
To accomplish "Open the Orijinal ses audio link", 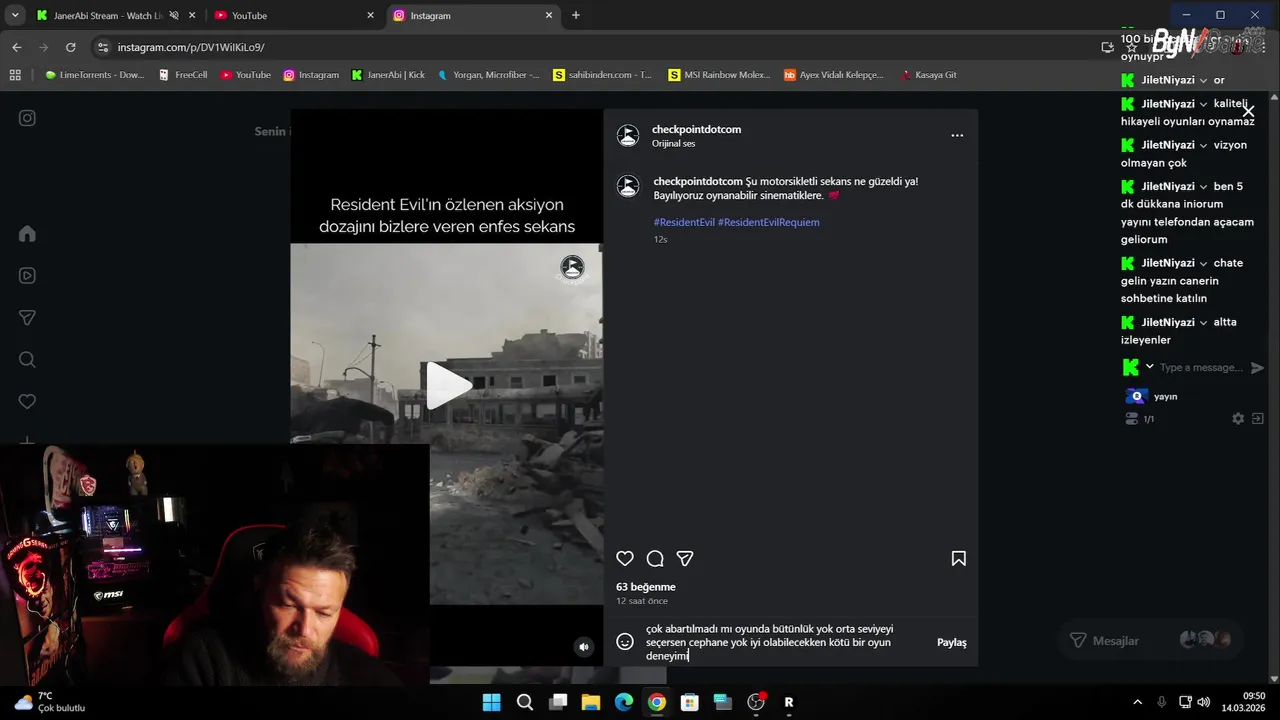I will pos(673,144).
